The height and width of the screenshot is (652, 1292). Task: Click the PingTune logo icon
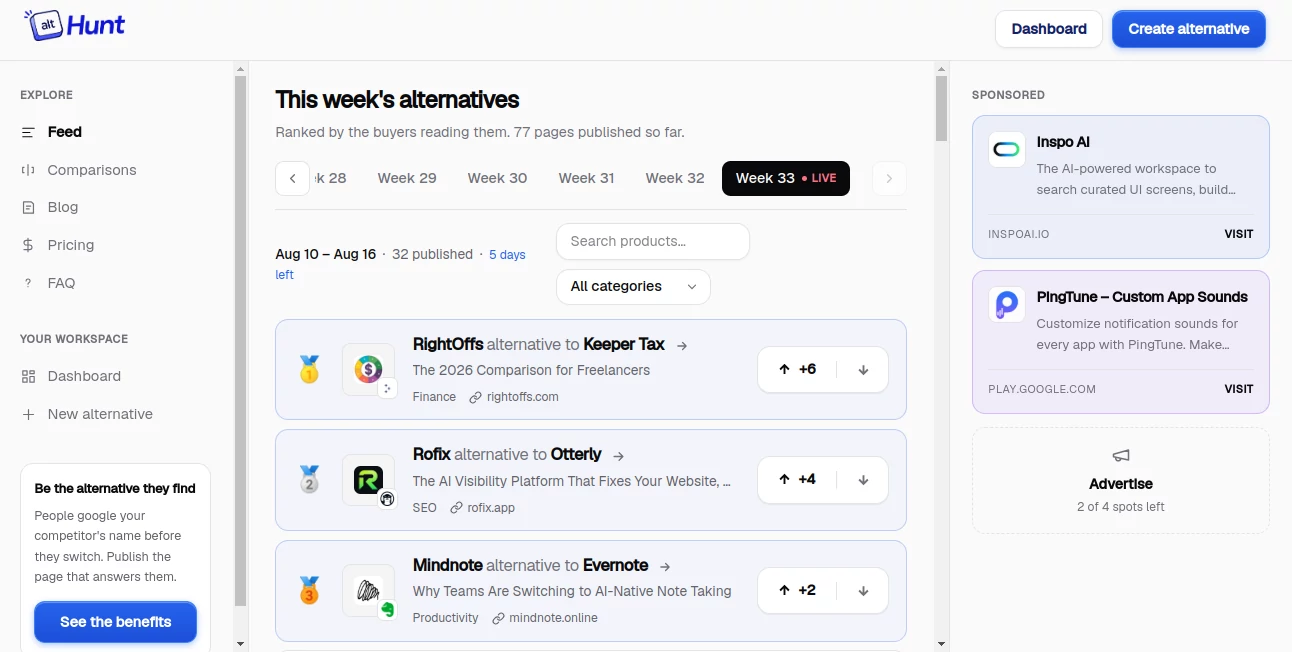[1007, 305]
